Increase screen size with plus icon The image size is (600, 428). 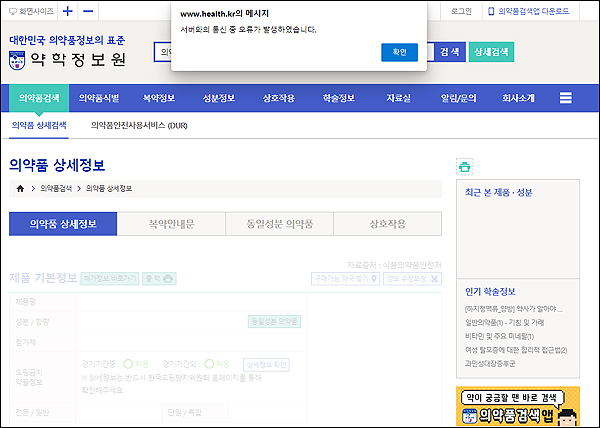[x=68, y=11]
